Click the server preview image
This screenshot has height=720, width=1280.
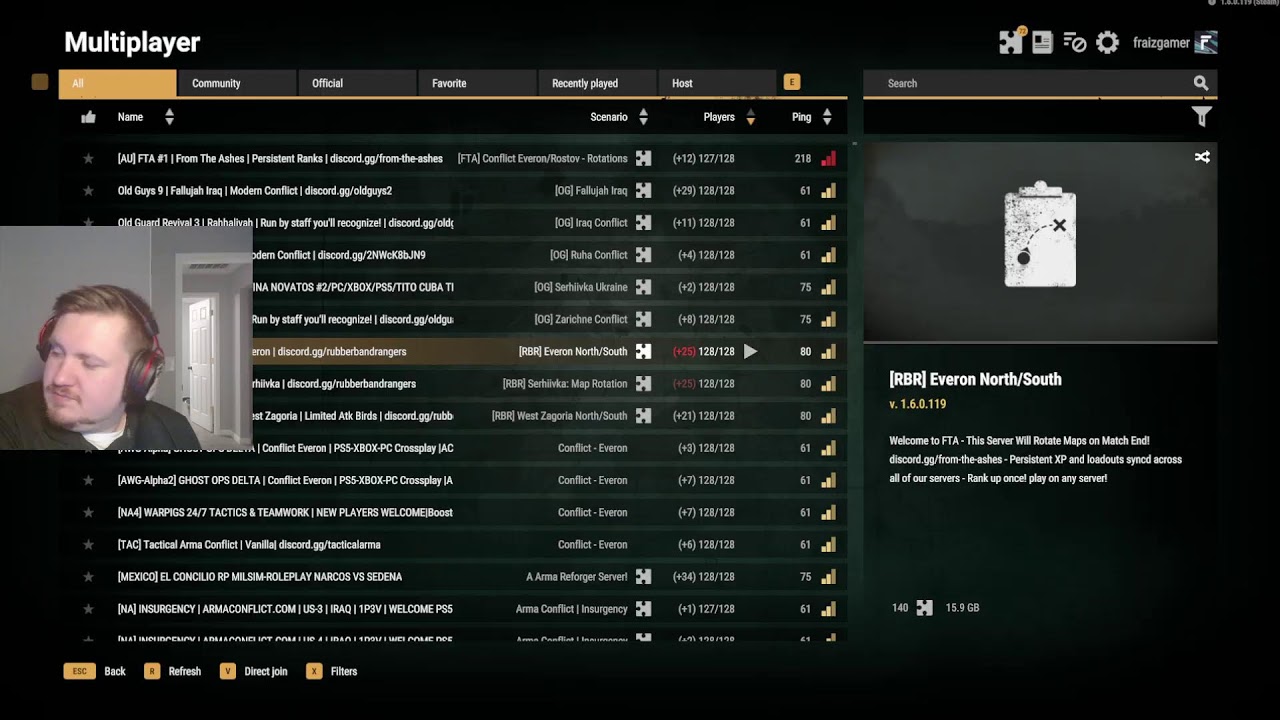coord(1040,241)
